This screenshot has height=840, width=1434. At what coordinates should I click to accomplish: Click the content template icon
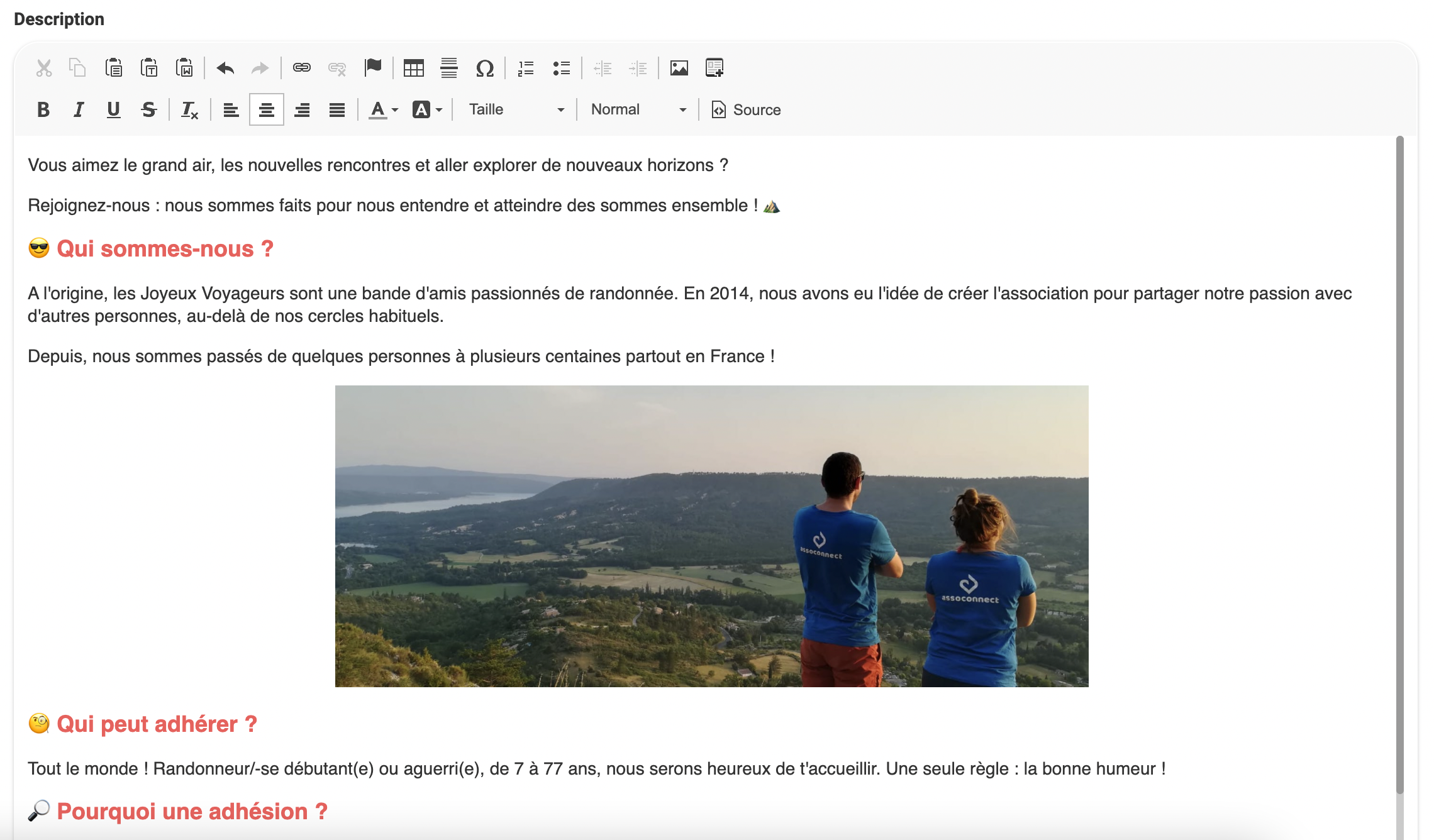pos(714,68)
